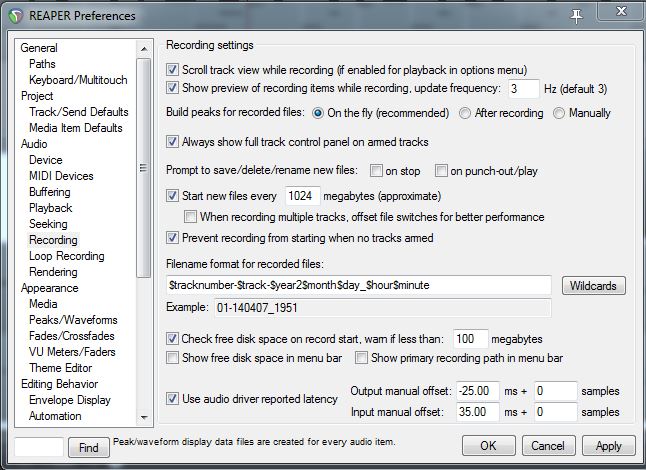The width and height of the screenshot is (646, 470).
Task: Open Rendering preferences page
Action: click(x=53, y=272)
